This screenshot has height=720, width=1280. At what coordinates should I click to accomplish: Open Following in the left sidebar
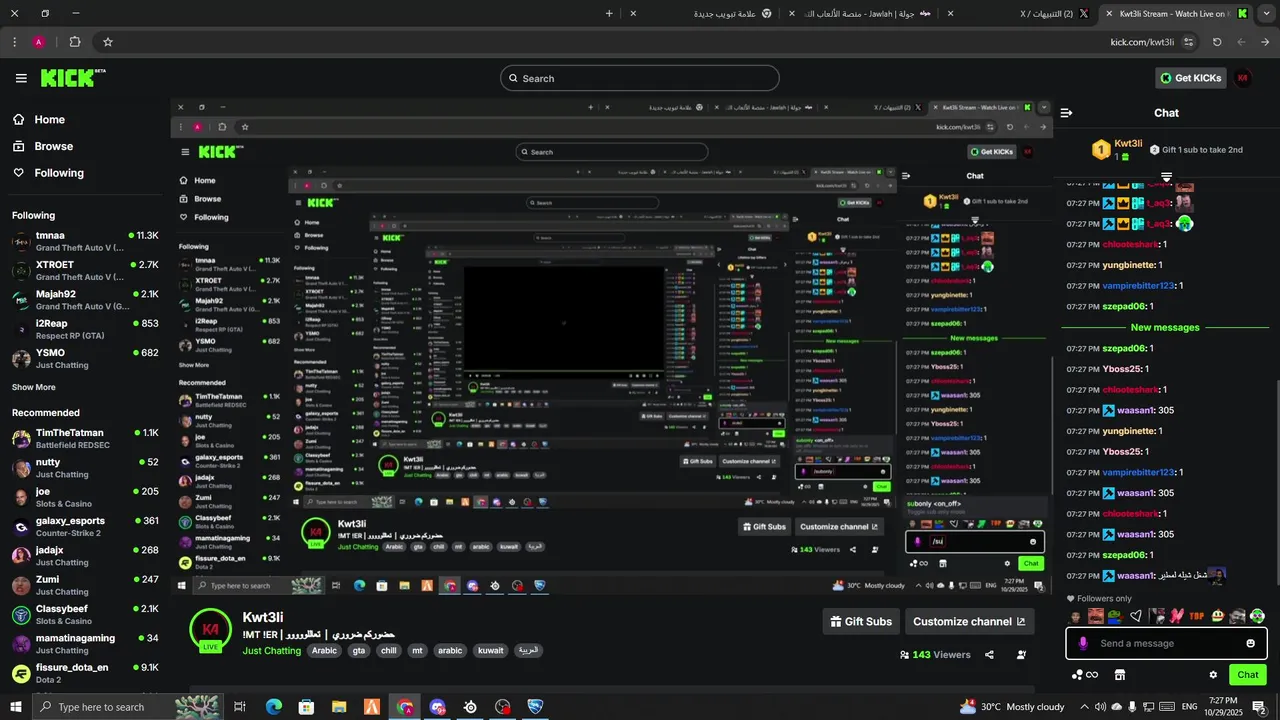click(48, 173)
